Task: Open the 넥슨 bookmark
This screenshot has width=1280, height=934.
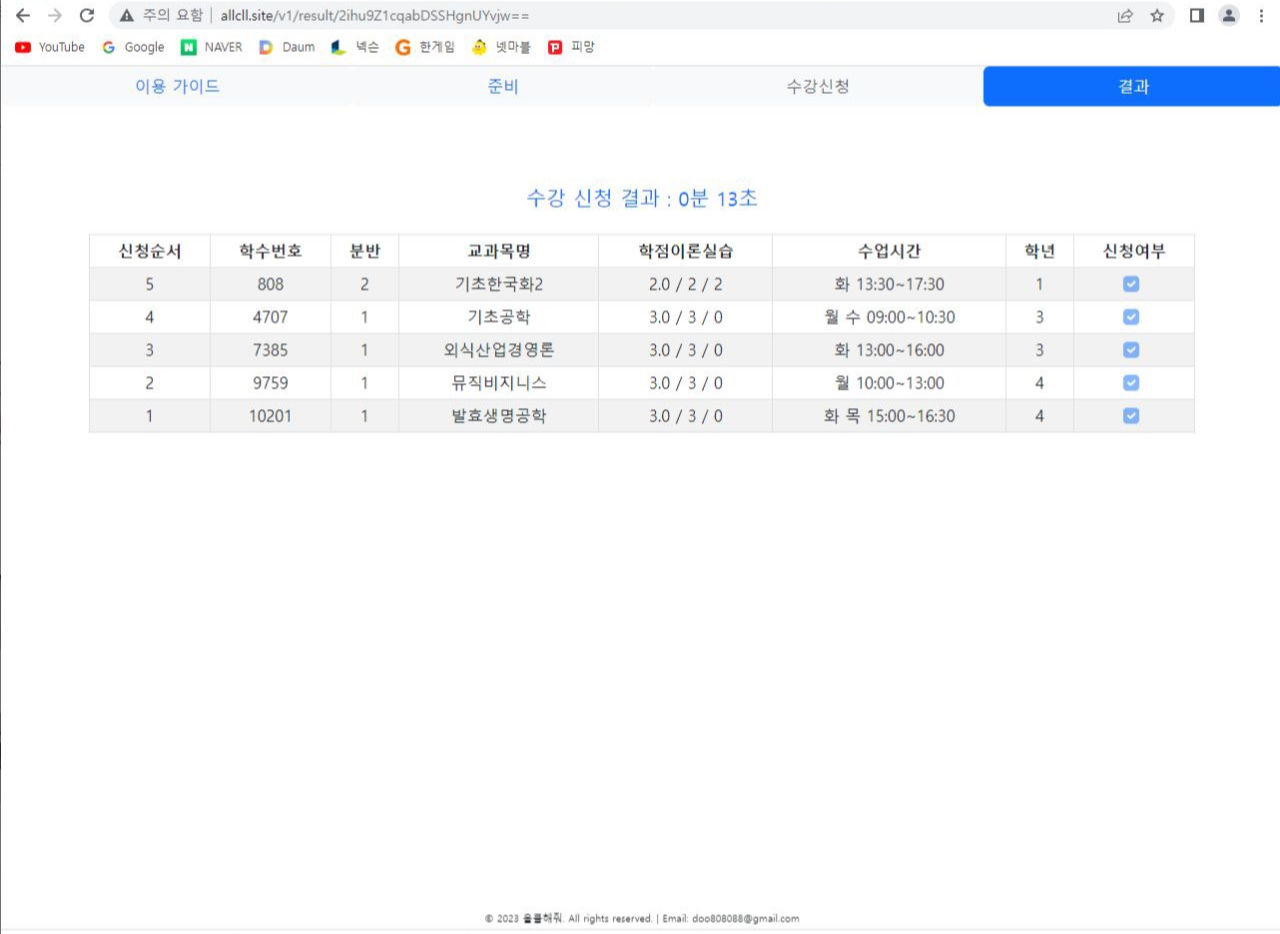Action: click(x=355, y=47)
